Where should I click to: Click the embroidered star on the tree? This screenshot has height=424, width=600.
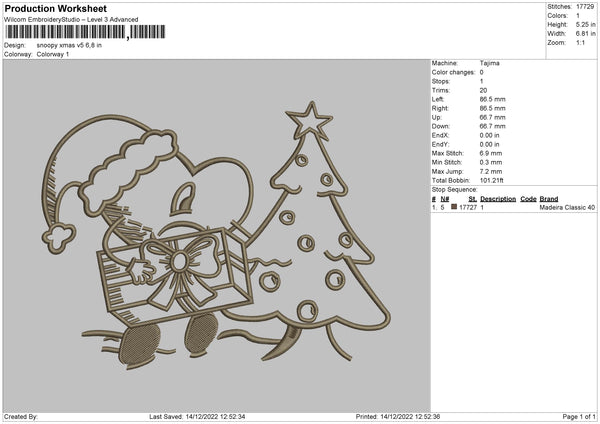(x=310, y=121)
